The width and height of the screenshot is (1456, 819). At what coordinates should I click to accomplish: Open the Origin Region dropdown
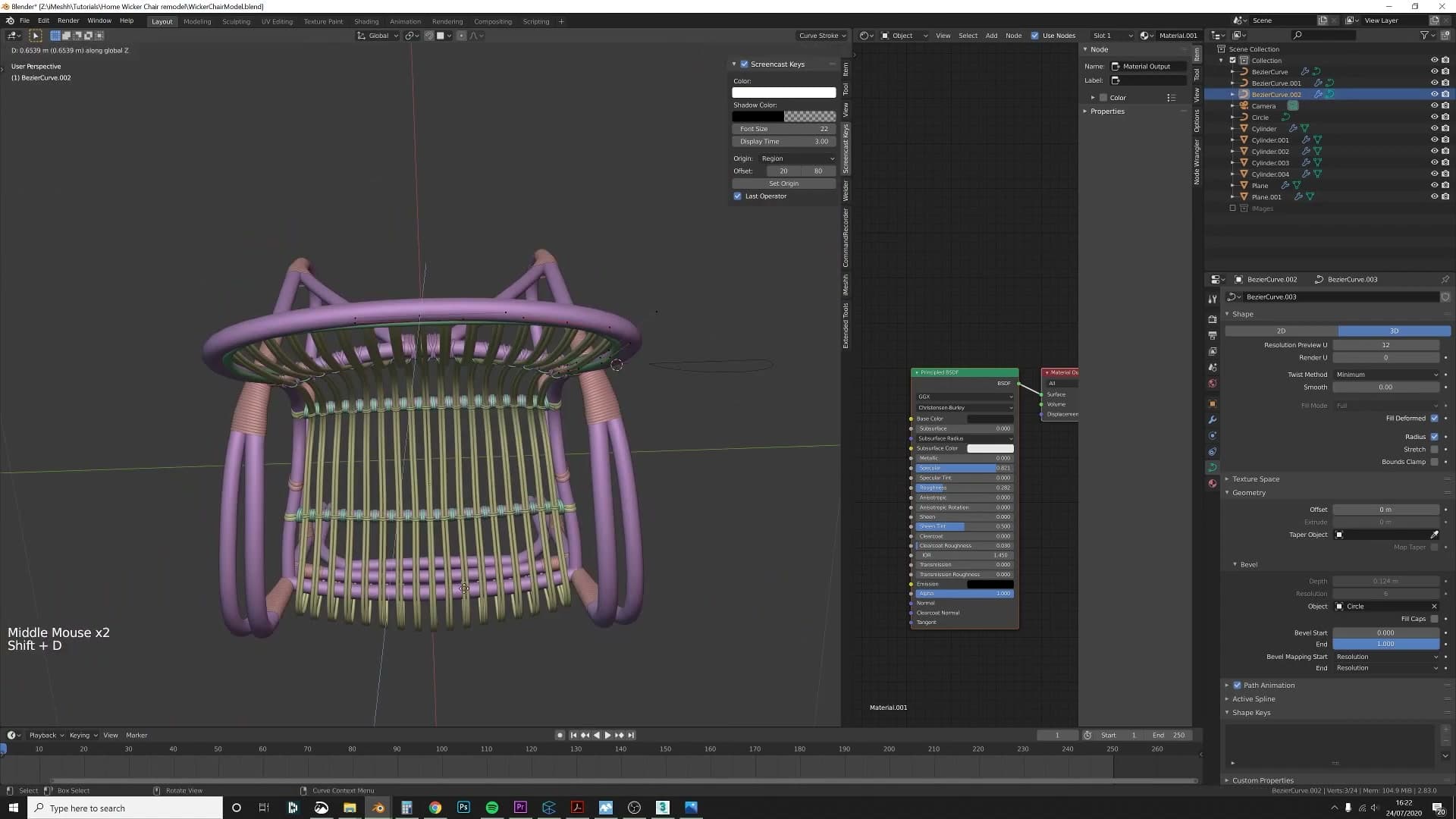coord(796,158)
